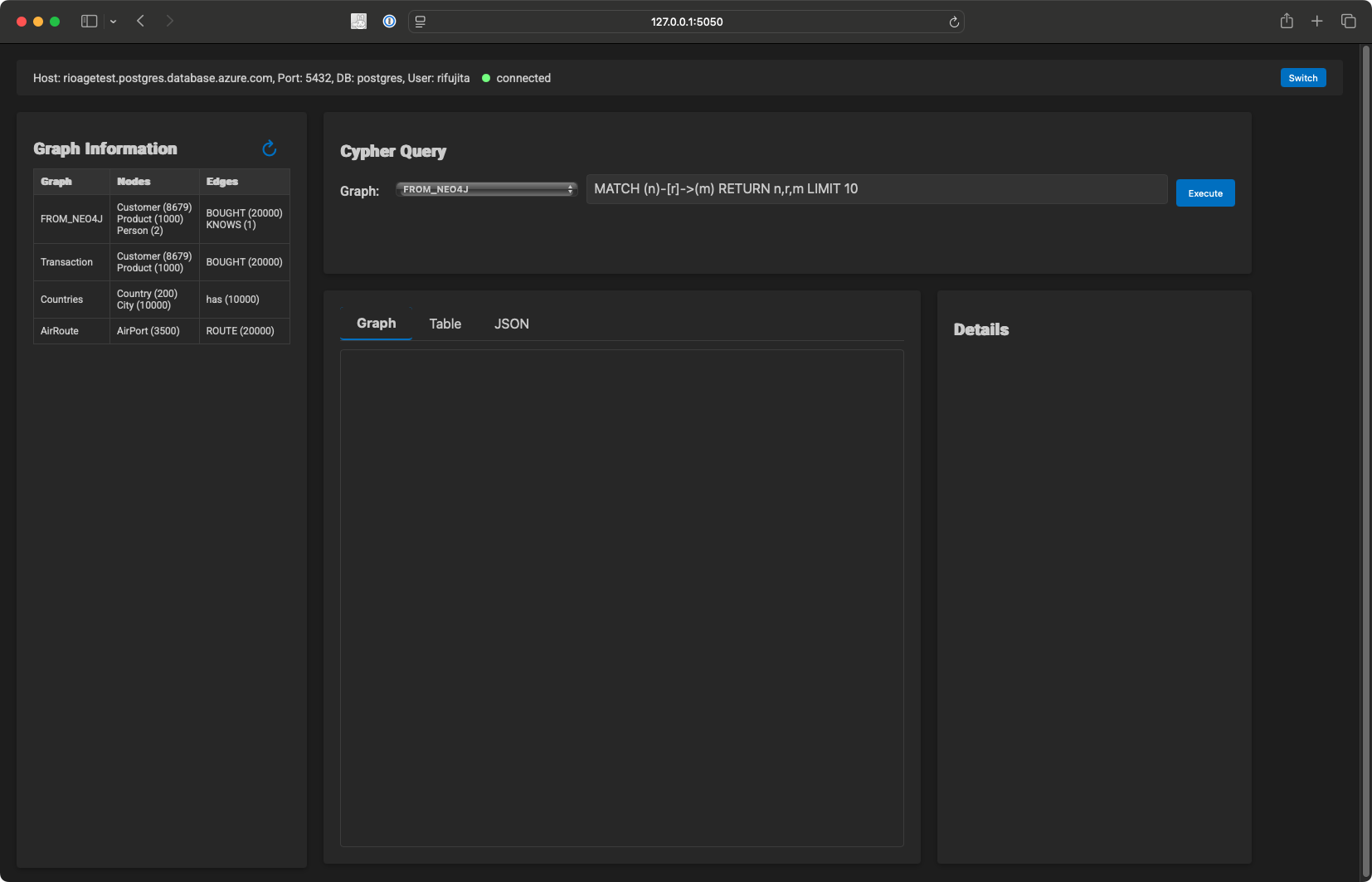This screenshot has height=882, width=1372.
Task: Execute the Cypher query
Action: 1204,192
